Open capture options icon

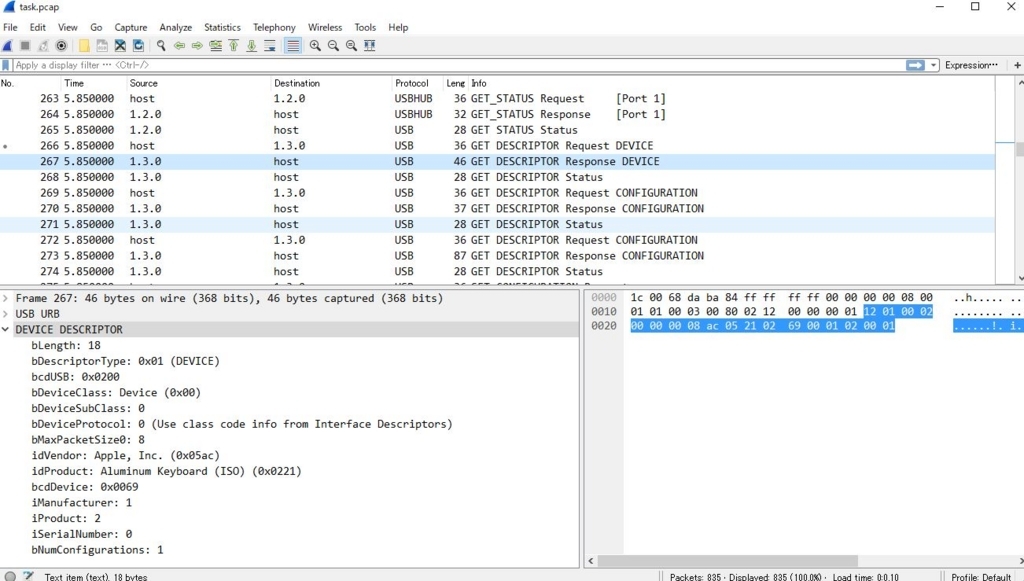click(x=61, y=46)
